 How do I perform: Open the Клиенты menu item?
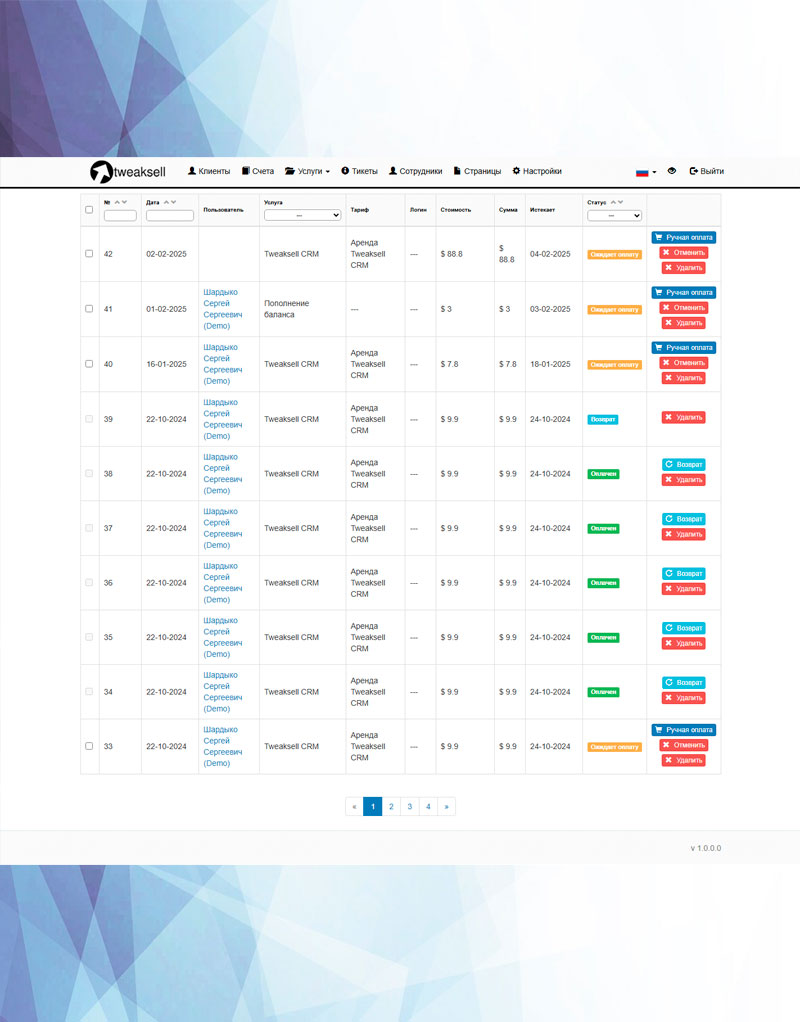[209, 171]
